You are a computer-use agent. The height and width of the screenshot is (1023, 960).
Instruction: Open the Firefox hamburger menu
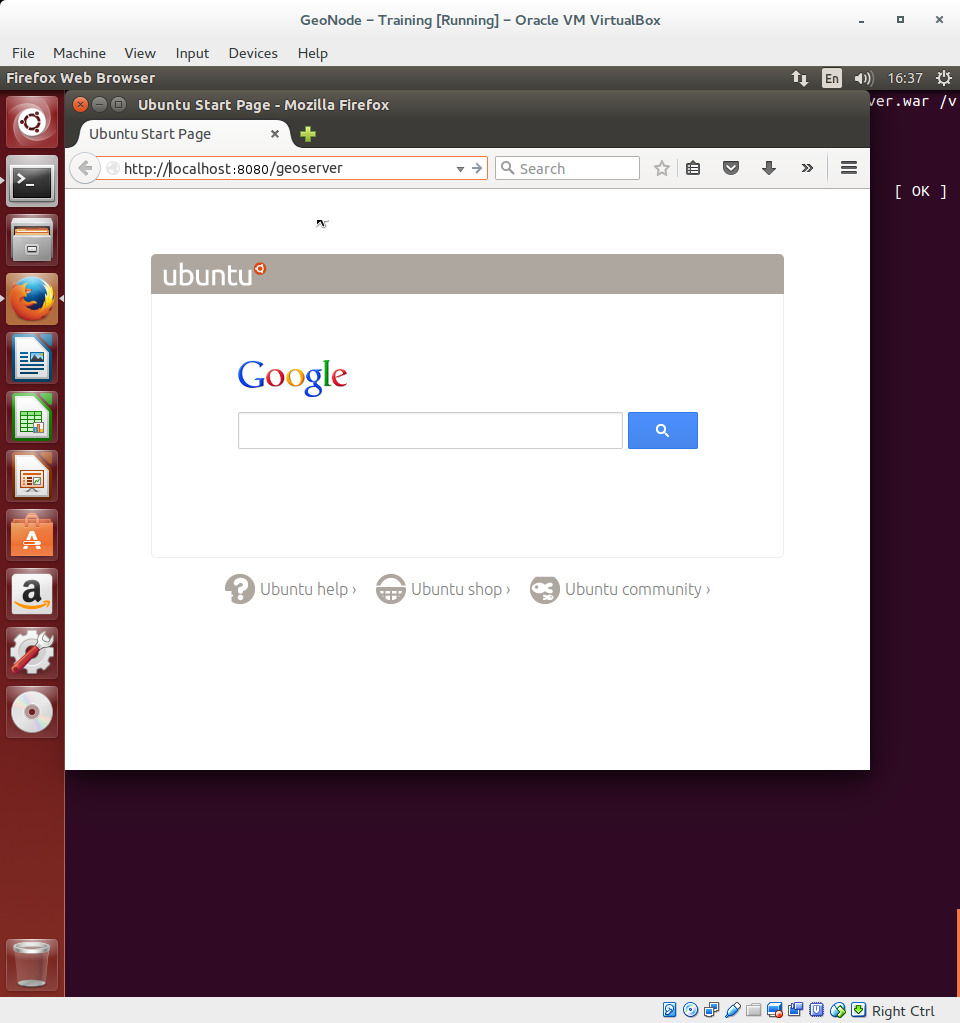click(849, 168)
